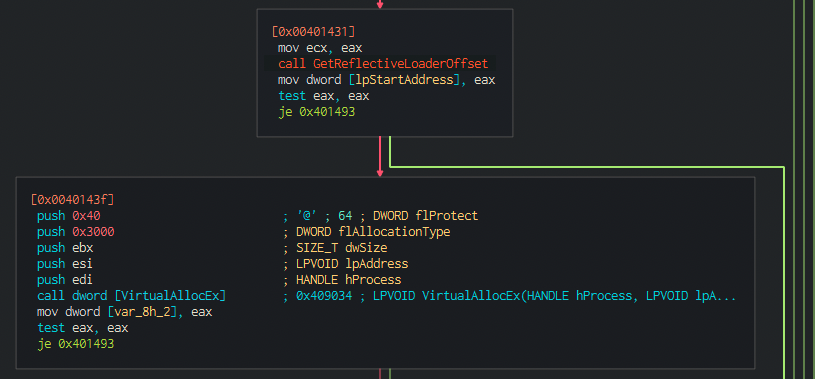The height and width of the screenshot is (379, 815).
Task: Select test eax, eax in upper block
Action: [323, 96]
